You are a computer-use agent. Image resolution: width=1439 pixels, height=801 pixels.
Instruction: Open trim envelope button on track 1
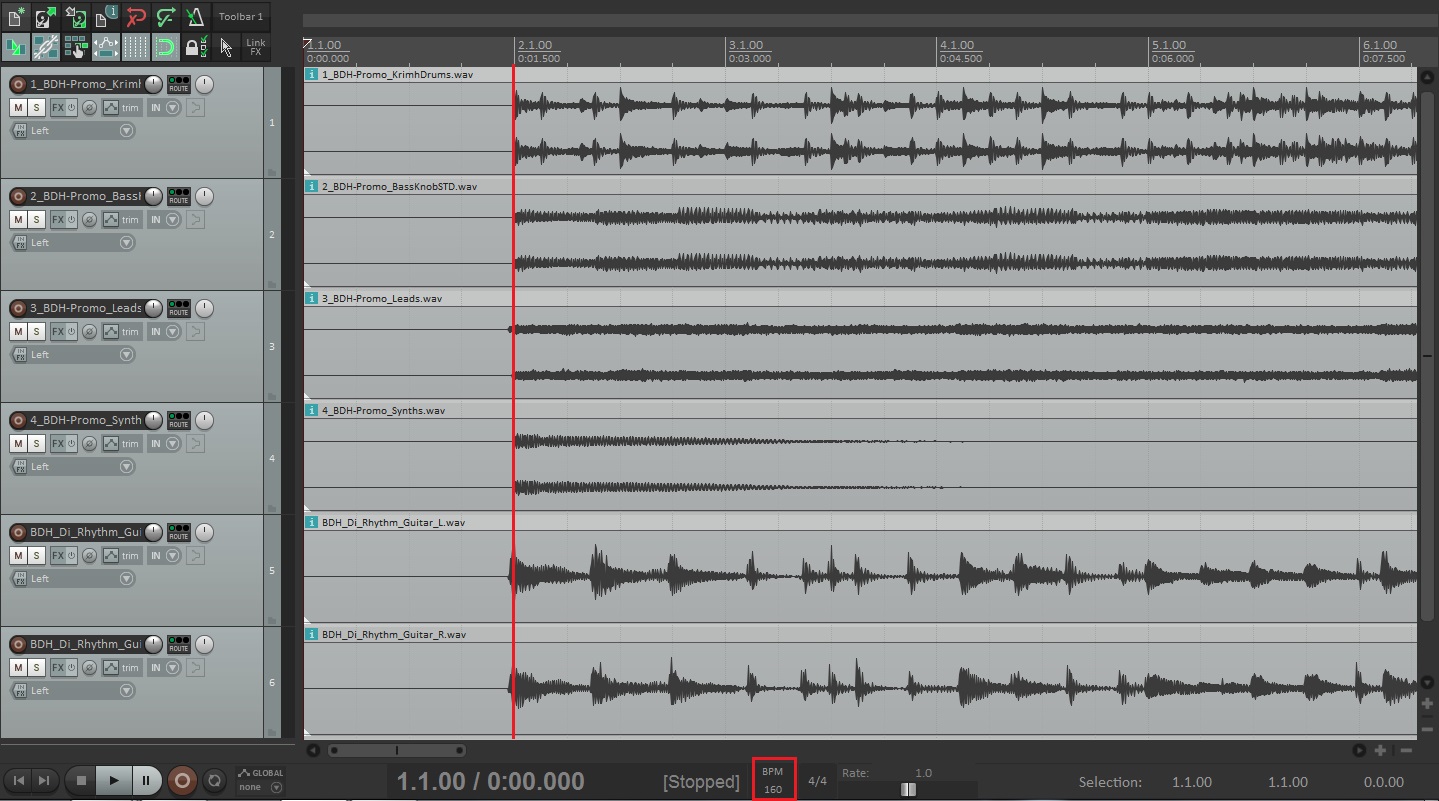[x=121, y=107]
